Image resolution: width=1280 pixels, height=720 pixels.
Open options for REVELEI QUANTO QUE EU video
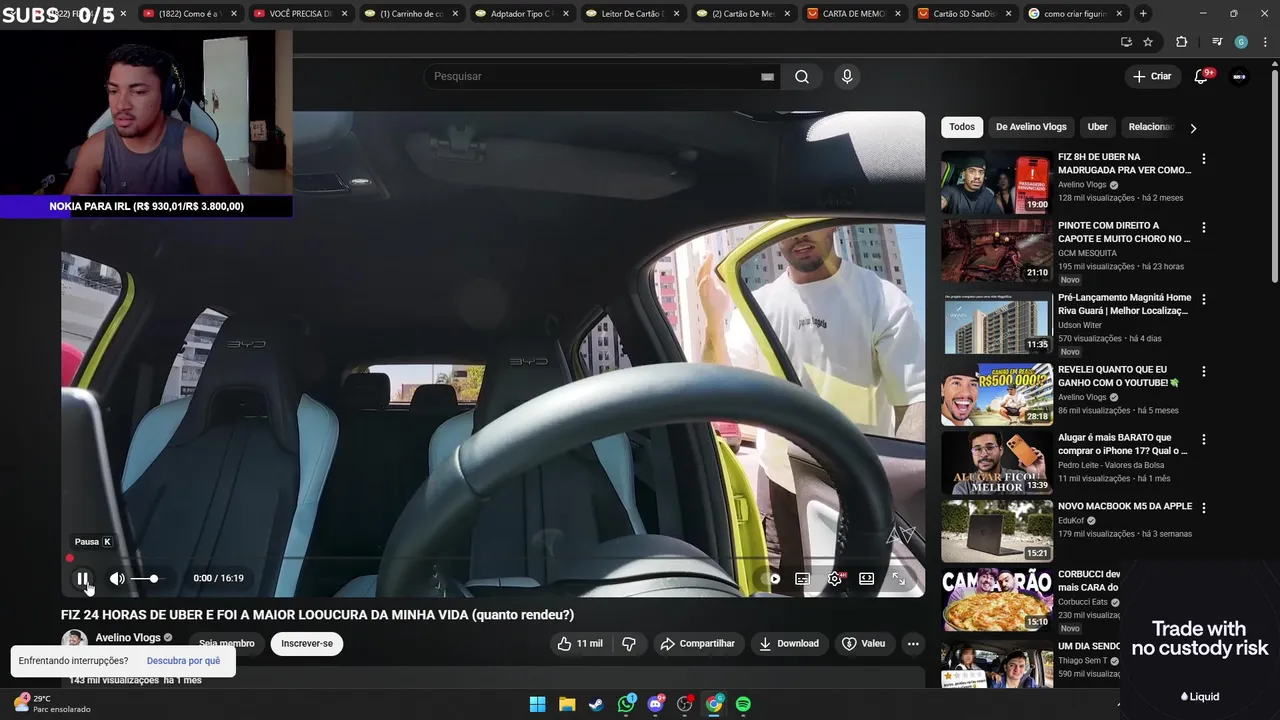pyautogui.click(x=1204, y=371)
